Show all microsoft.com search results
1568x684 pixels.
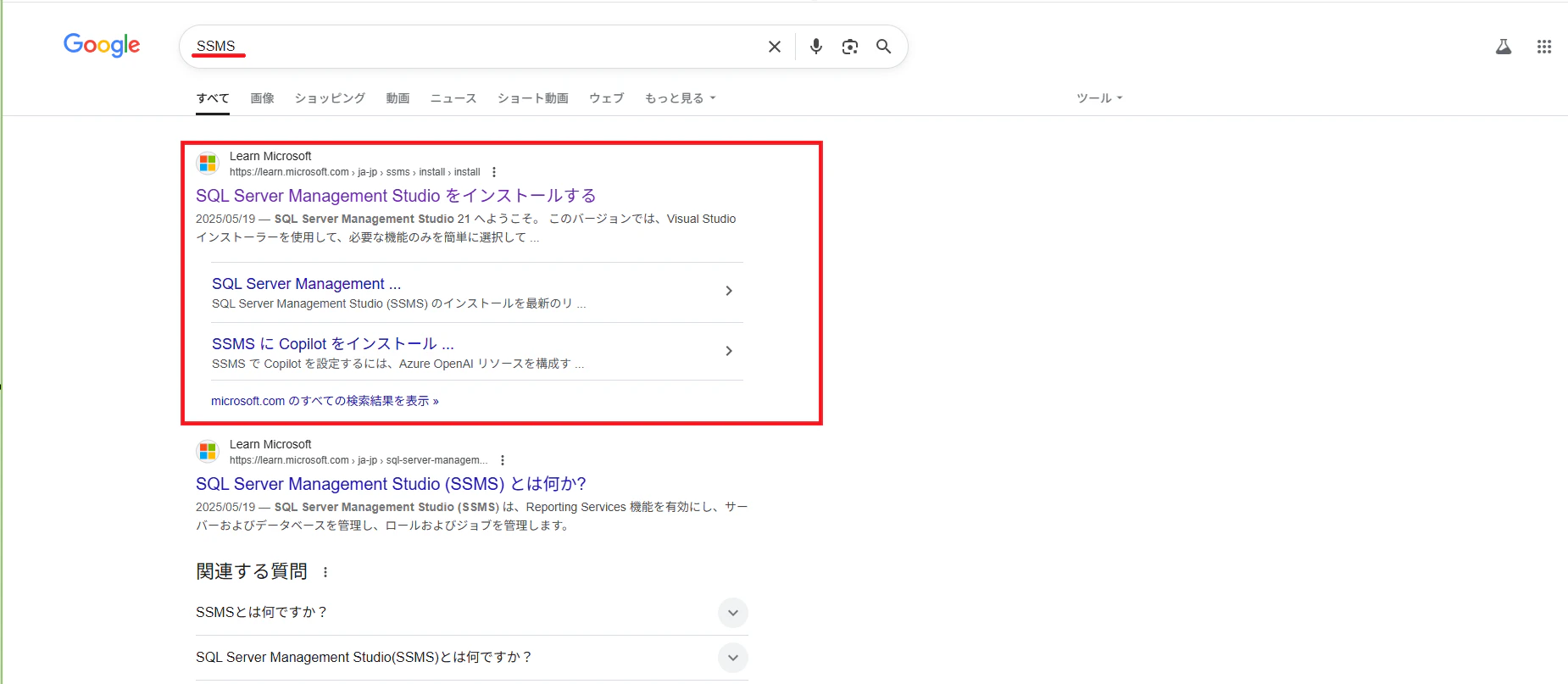click(325, 401)
